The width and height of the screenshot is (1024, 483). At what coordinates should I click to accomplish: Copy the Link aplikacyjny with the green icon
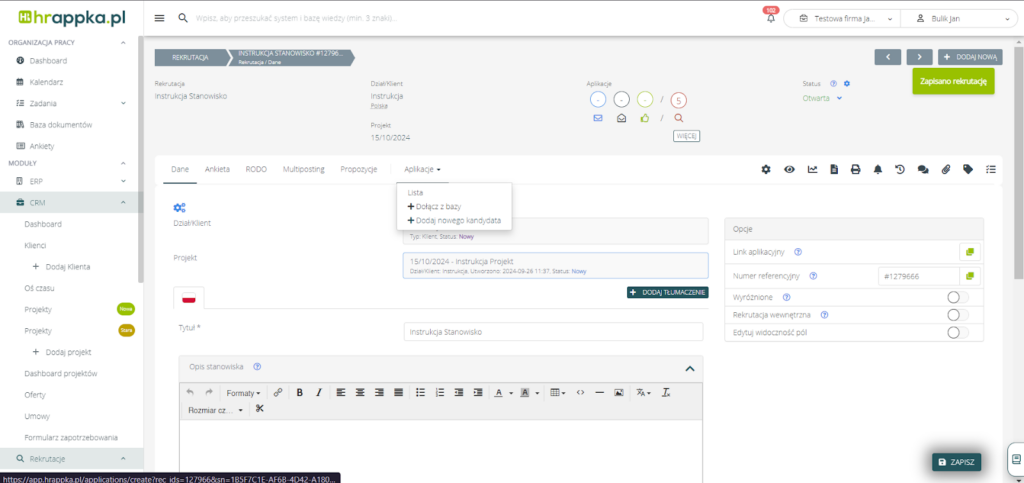[x=968, y=252]
